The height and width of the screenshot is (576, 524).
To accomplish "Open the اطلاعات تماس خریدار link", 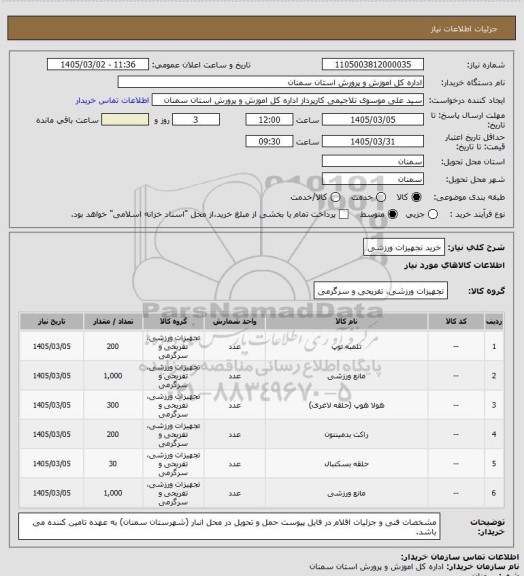I will (x=112, y=100).
